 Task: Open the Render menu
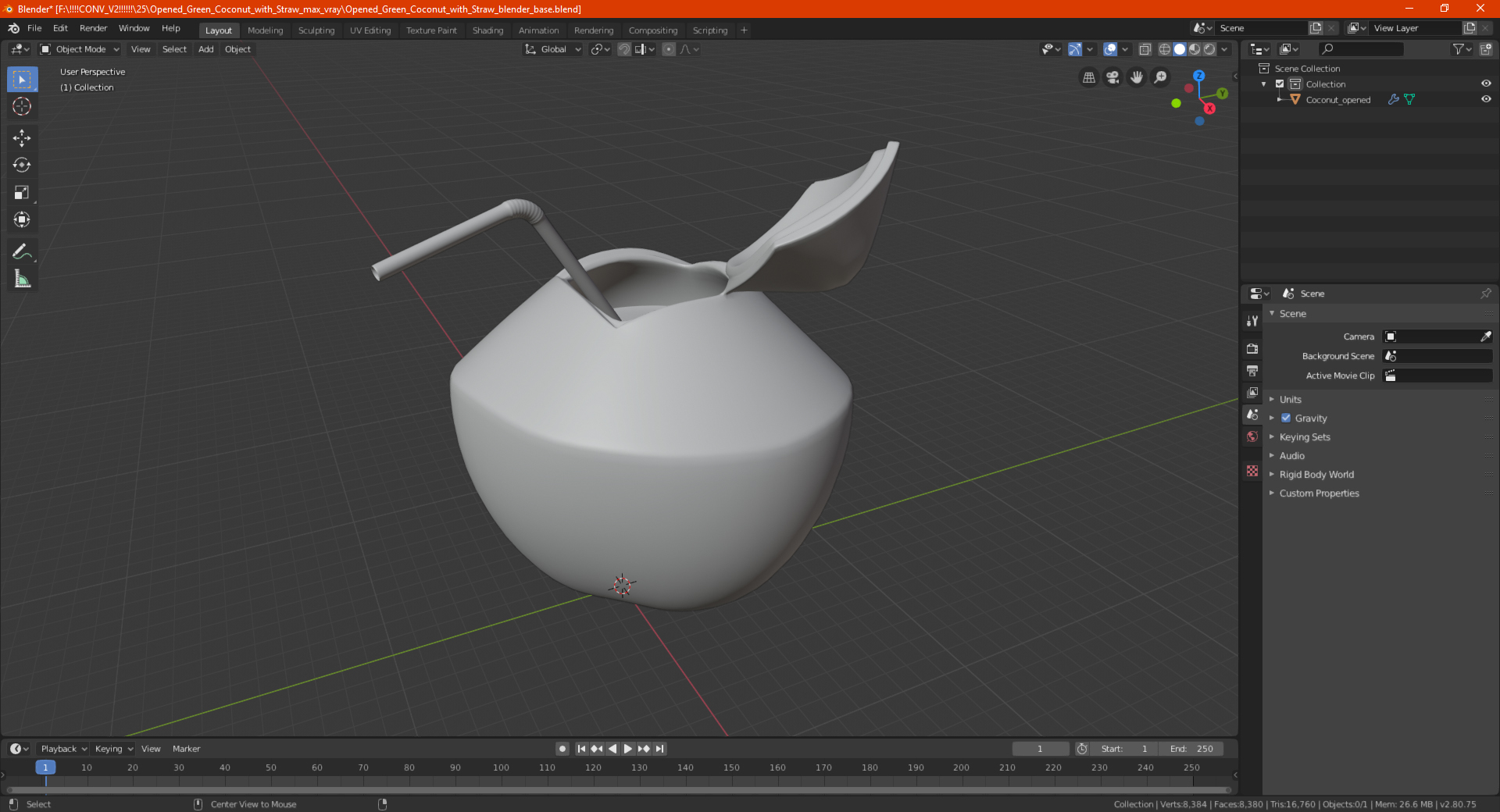point(93,28)
